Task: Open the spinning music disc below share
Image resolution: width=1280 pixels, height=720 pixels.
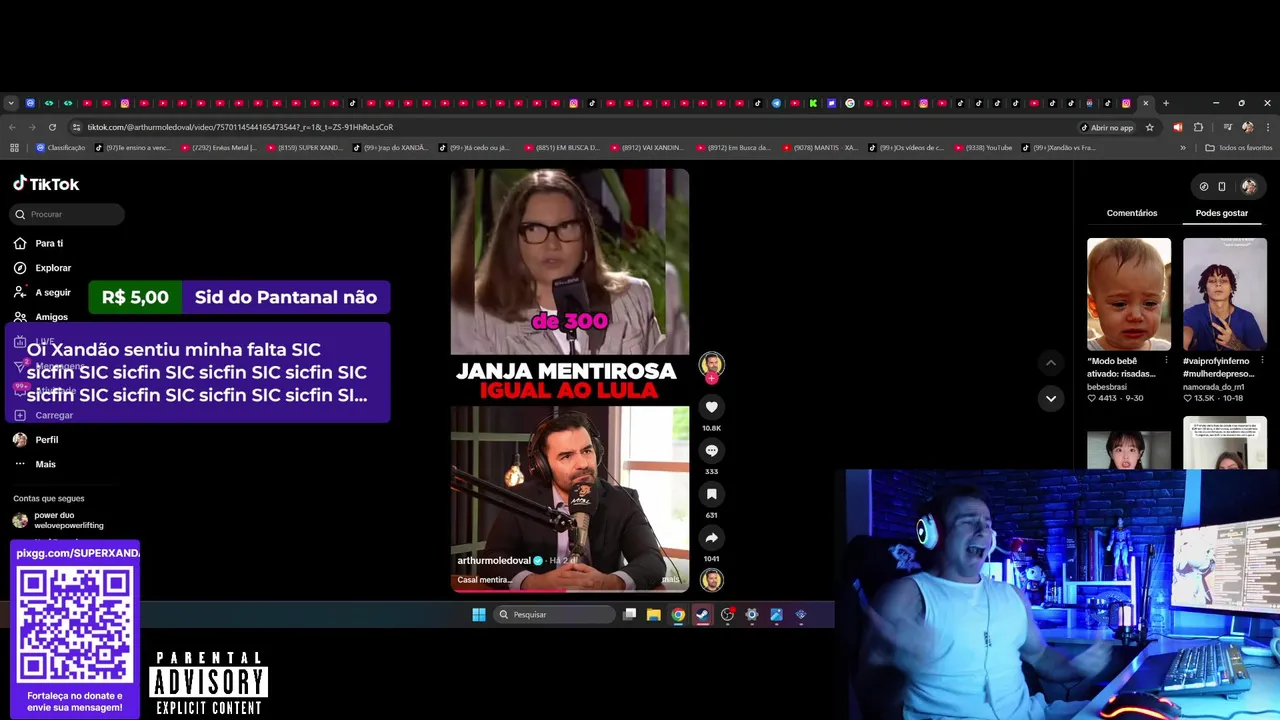Action: 711,580
